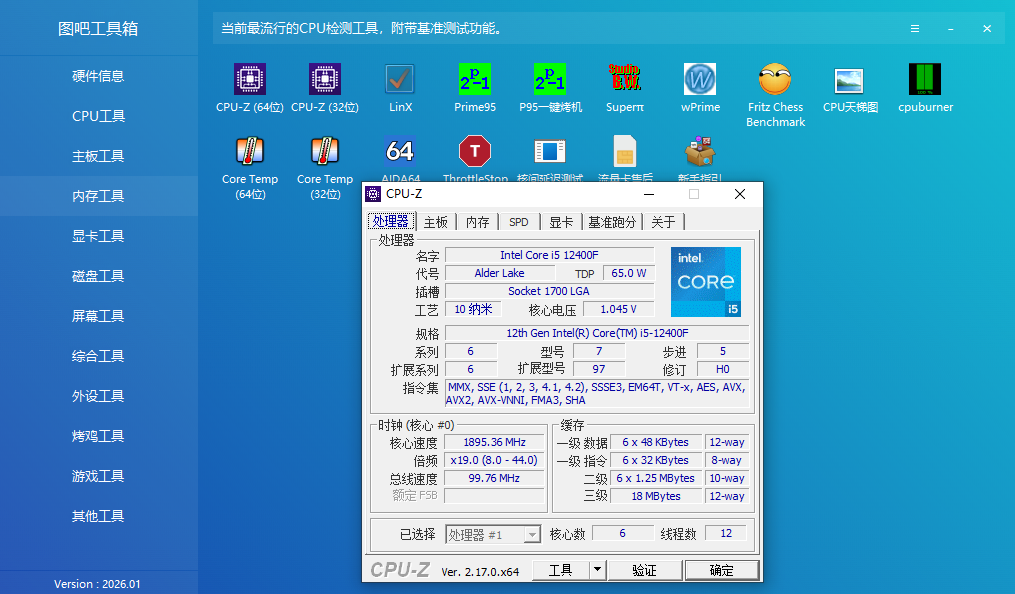Launch Fritz Chess Benchmark

pyautogui.click(x=775, y=80)
